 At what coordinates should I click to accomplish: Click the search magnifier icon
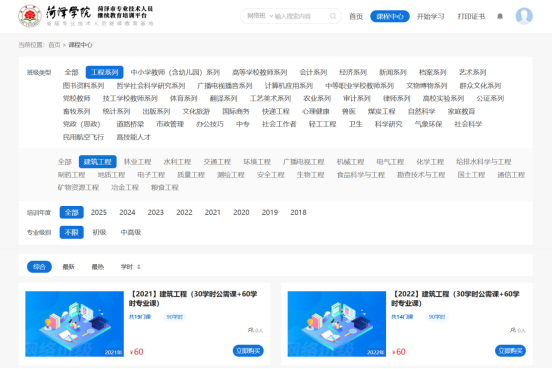[333, 16]
